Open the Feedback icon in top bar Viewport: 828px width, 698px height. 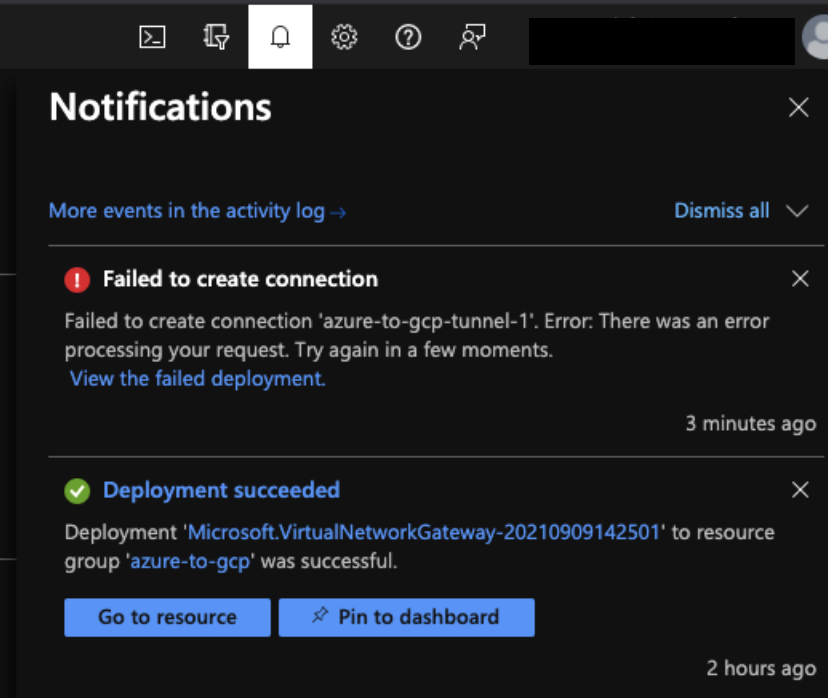click(471, 37)
